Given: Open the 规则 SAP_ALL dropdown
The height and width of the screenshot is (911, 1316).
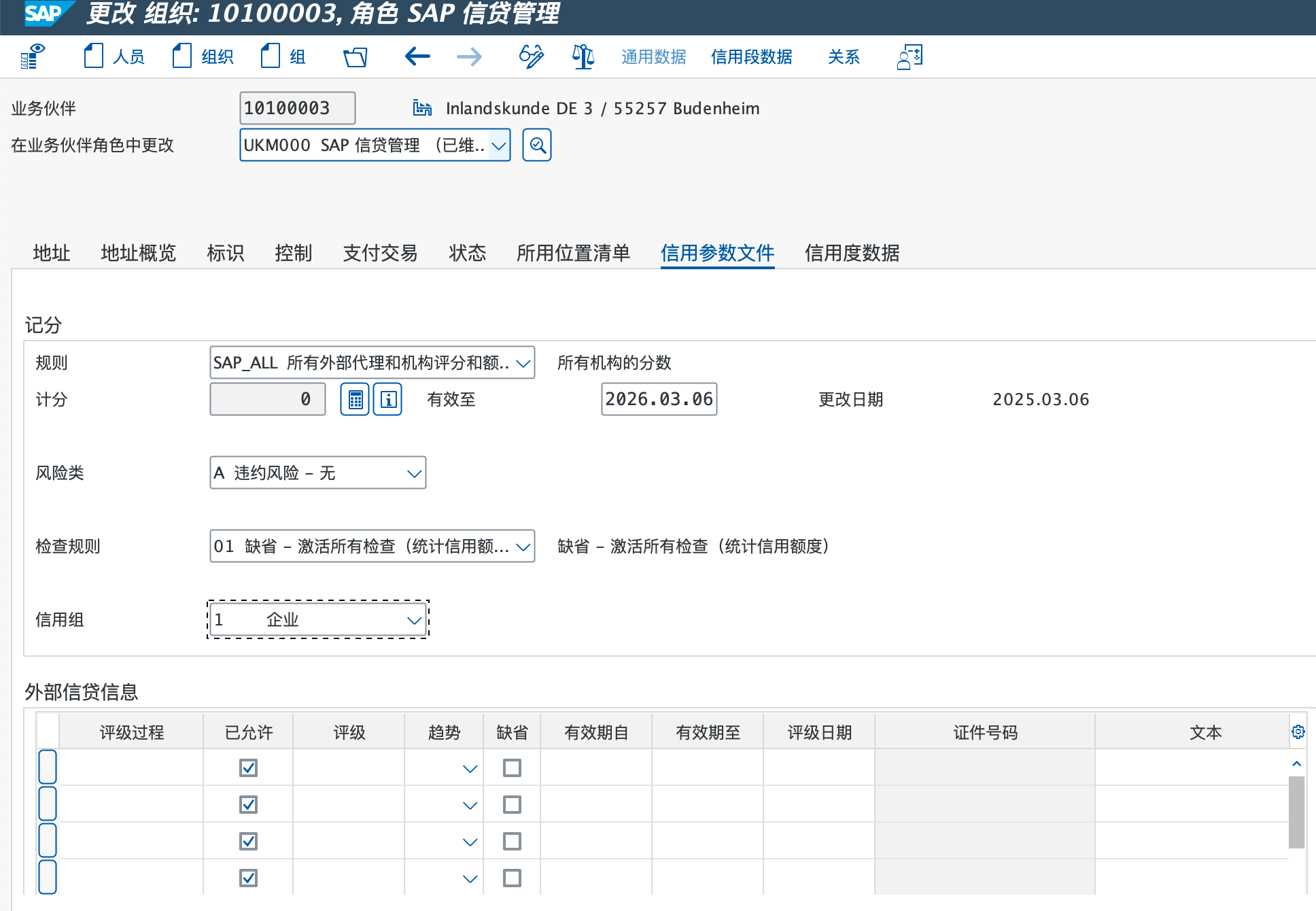Looking at the screenshot, I should (373, 362).
